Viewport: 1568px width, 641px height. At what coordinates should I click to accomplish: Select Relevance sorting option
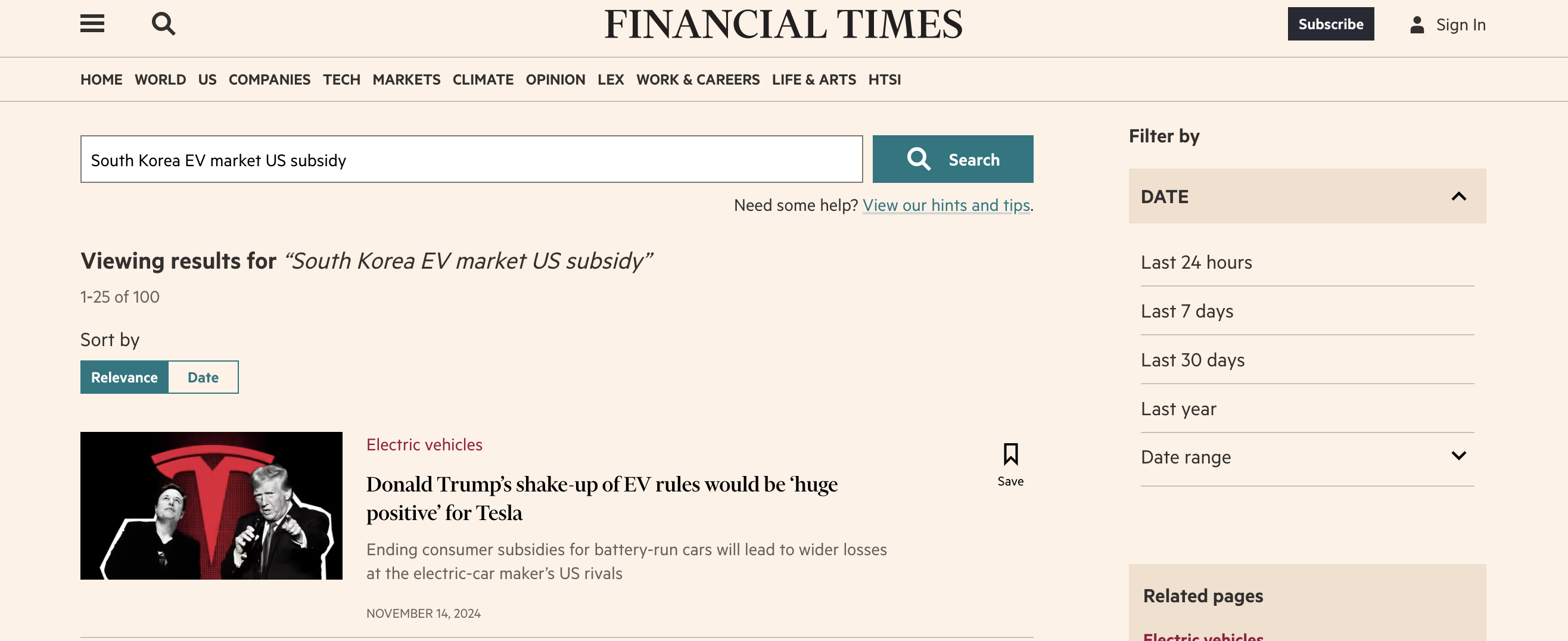coord(123,377)
